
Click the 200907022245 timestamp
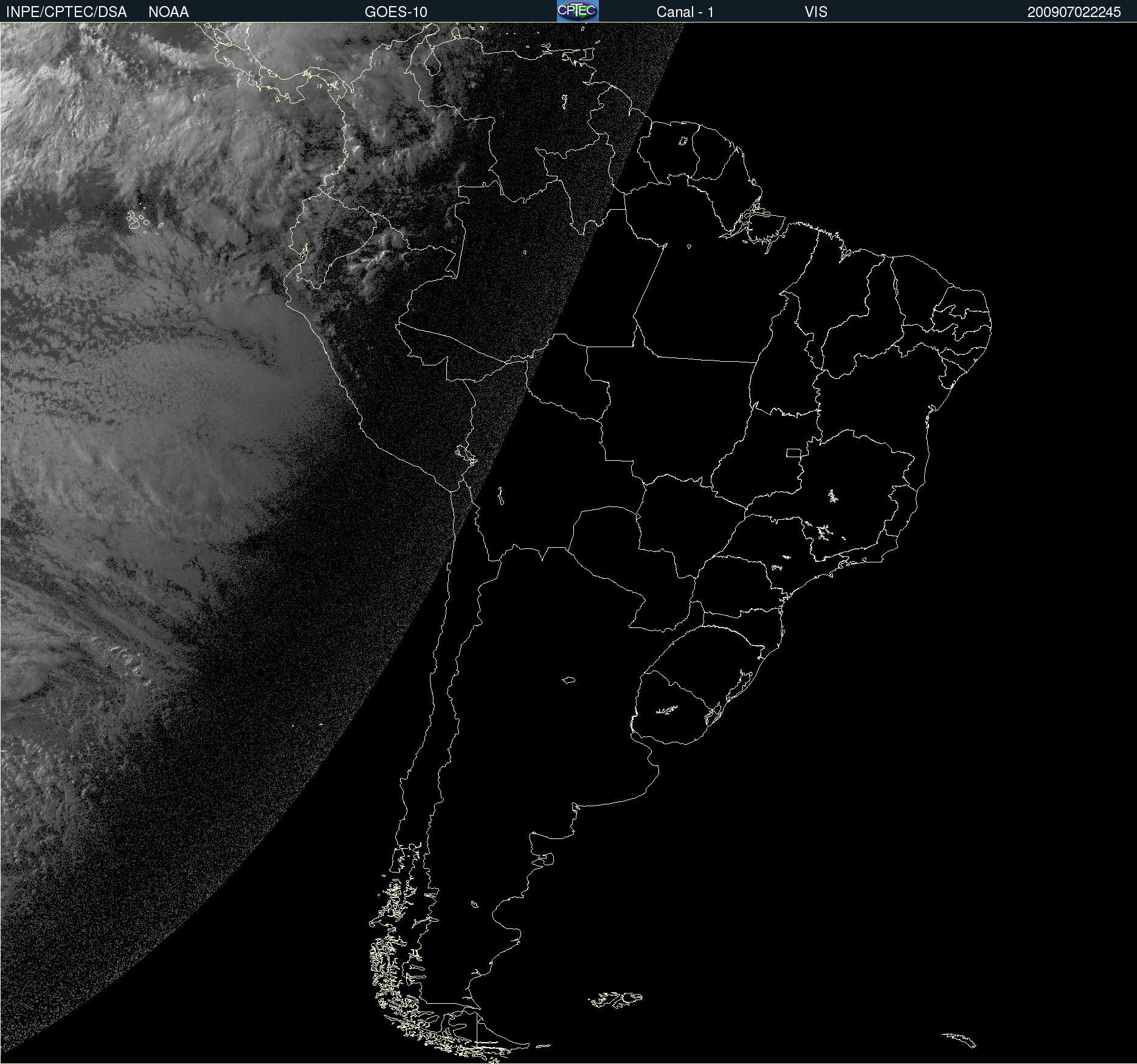(1074, 12)
